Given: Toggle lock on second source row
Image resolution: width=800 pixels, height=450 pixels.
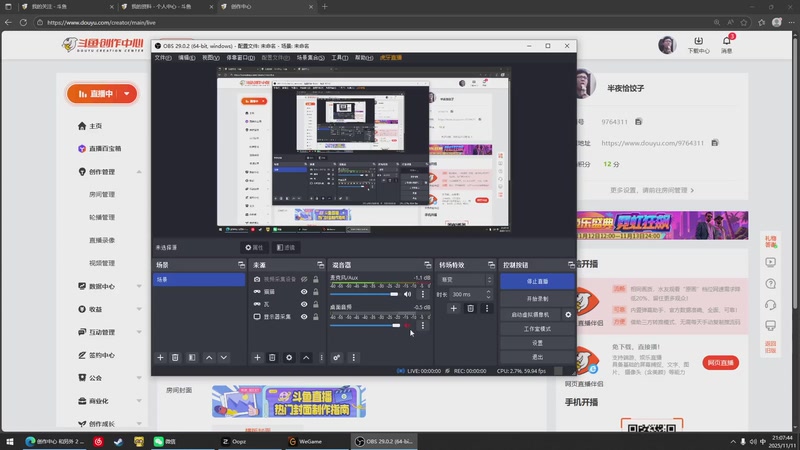Looking at the screenshot, I should pyautogui.click(x=316, y=291).
